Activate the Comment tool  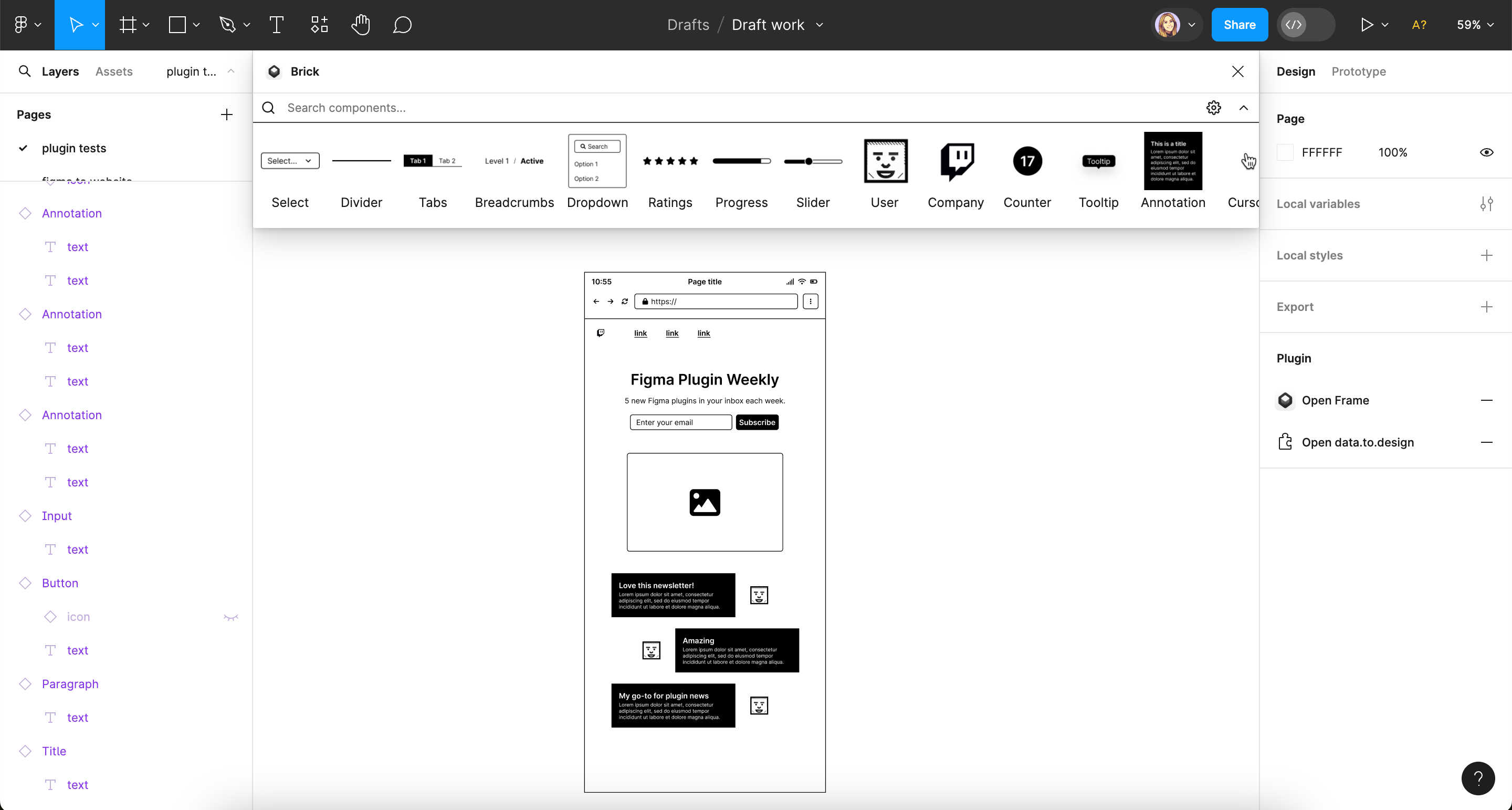click(402, 25)
